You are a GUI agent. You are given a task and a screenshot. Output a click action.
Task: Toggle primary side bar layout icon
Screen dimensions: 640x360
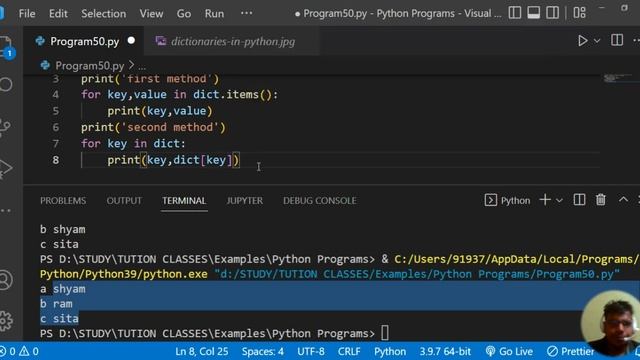[x=515, y=13]
